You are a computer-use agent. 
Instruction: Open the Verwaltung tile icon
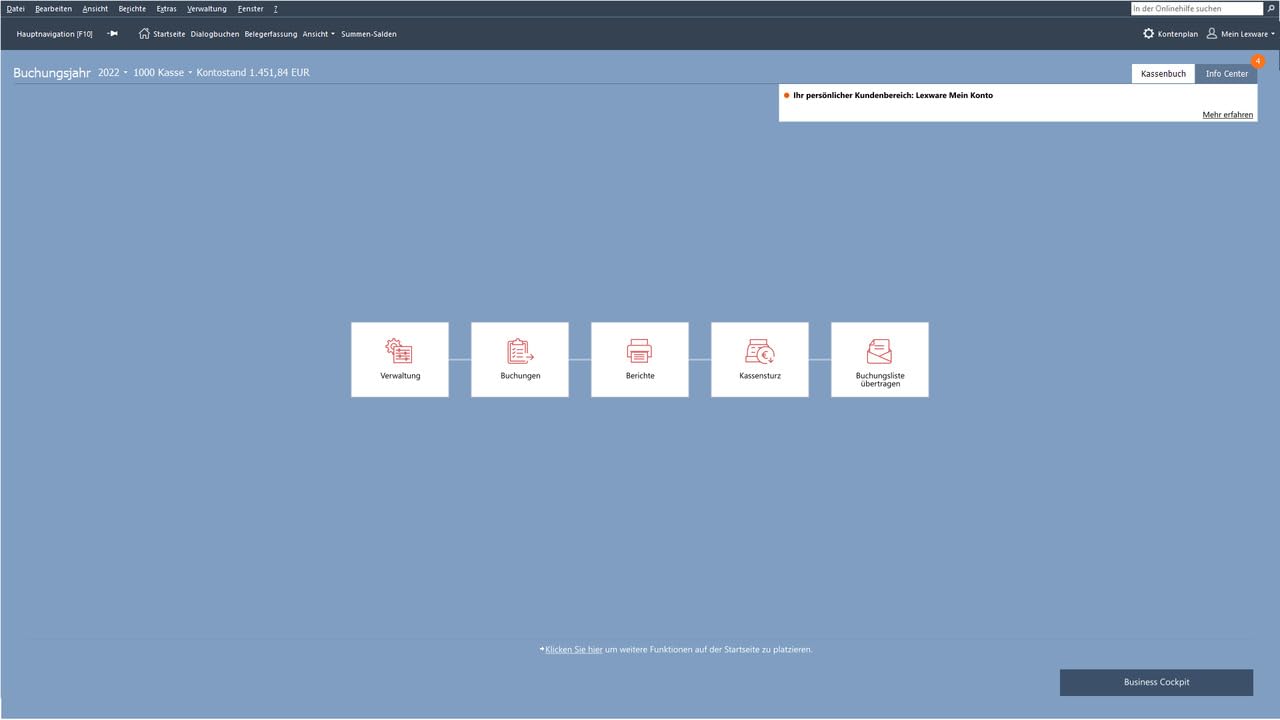tap(399, 351)
